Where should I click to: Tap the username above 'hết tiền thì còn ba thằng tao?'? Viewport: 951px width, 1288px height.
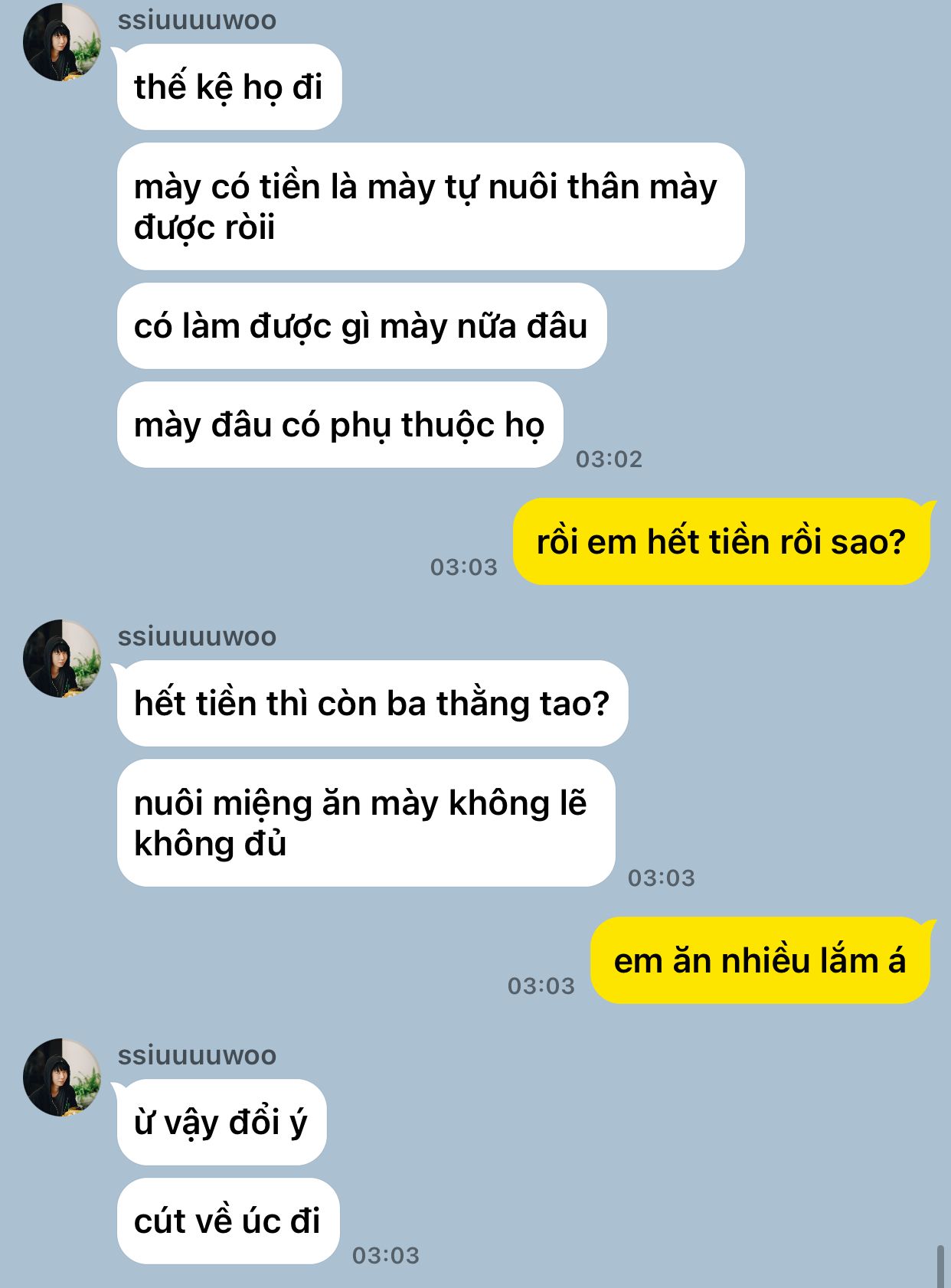click(x=197, y=636)
